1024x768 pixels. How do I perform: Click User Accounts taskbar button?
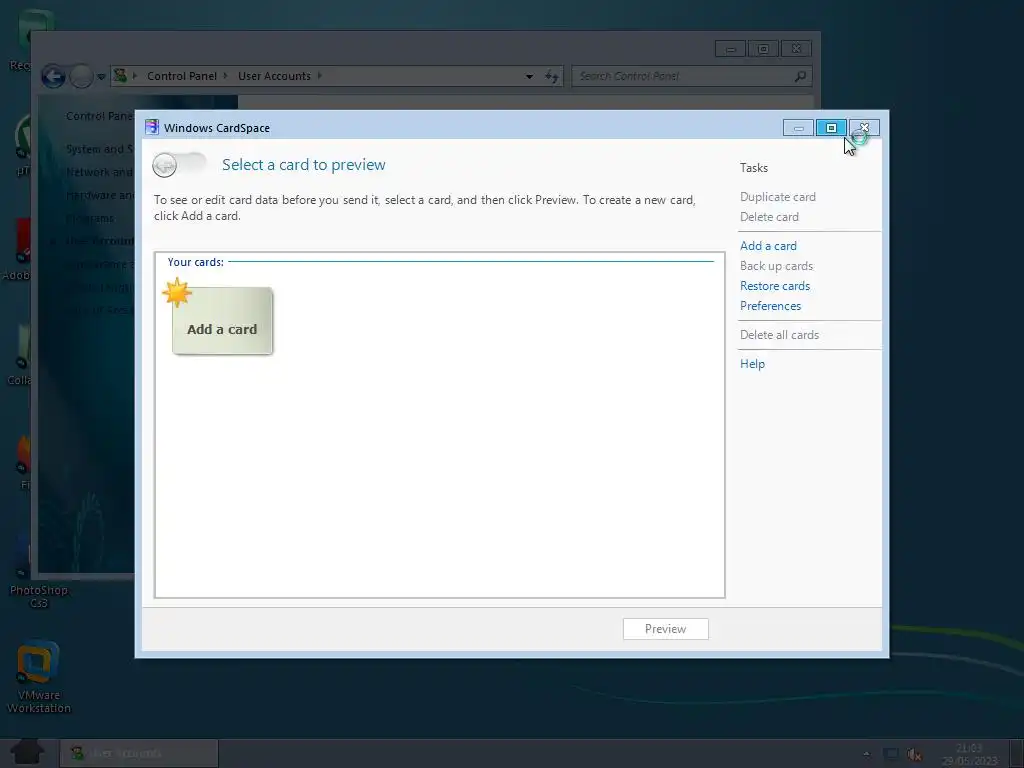click(138, 753)
